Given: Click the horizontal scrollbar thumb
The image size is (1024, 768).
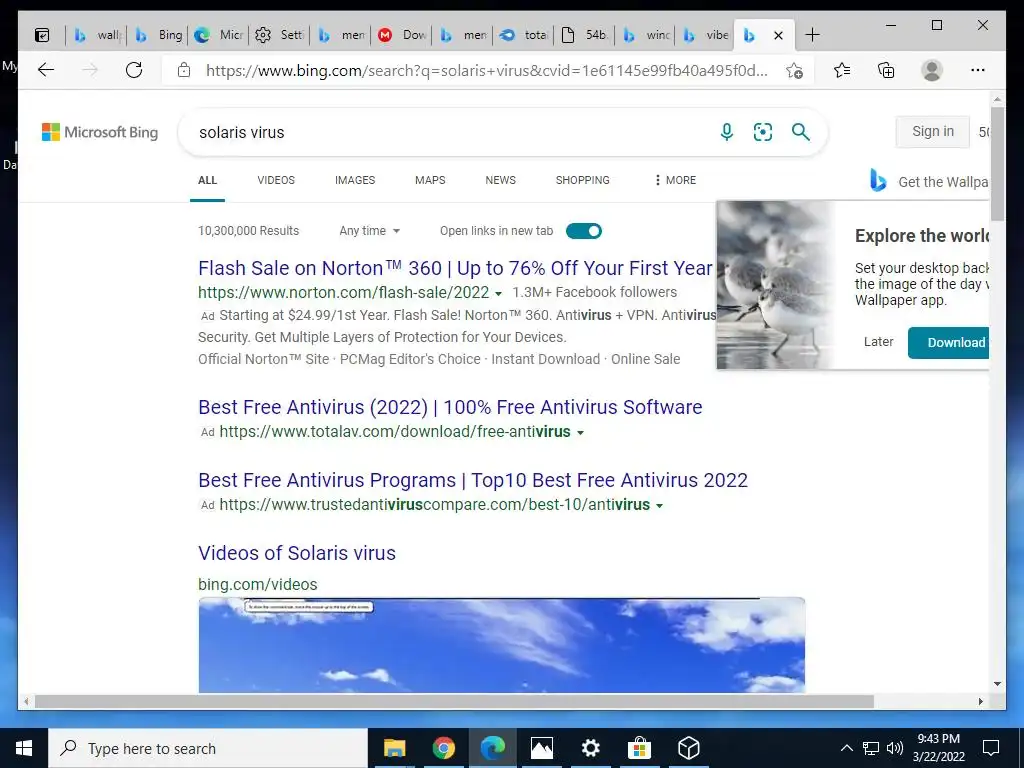Looking at the screenshot, I should (454, 701).
